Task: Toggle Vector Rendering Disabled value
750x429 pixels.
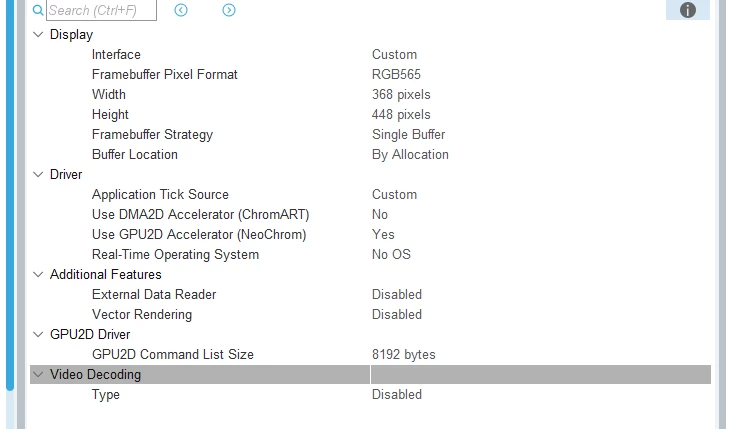Action: tap(397, 315)
